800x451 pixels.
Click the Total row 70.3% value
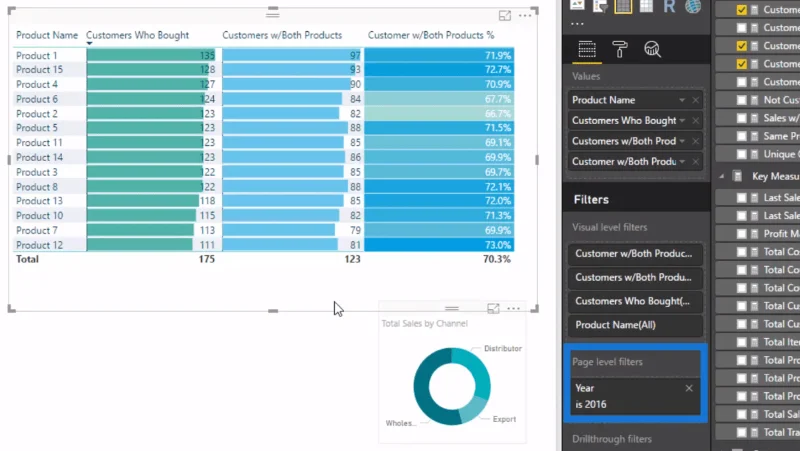(x=496, y=259)
